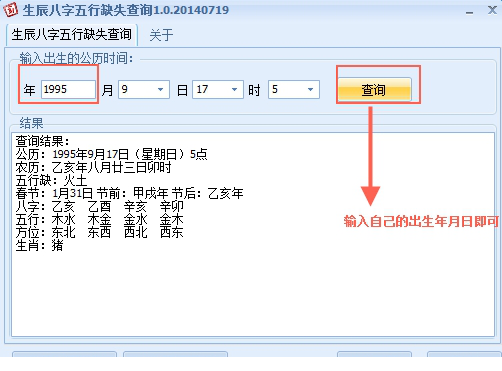The image size is (502, 371).
Task: Click the 查询结果： heading line
Action: point(42,141)
